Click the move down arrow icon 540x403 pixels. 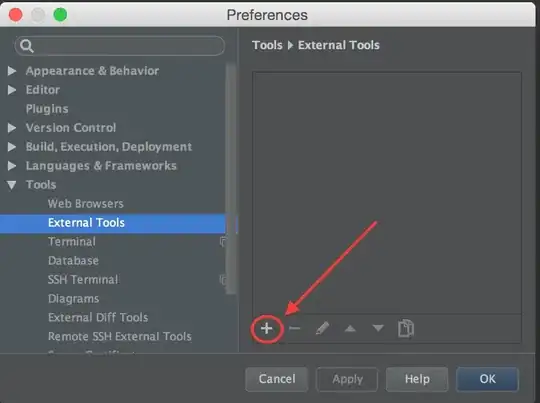378,328
